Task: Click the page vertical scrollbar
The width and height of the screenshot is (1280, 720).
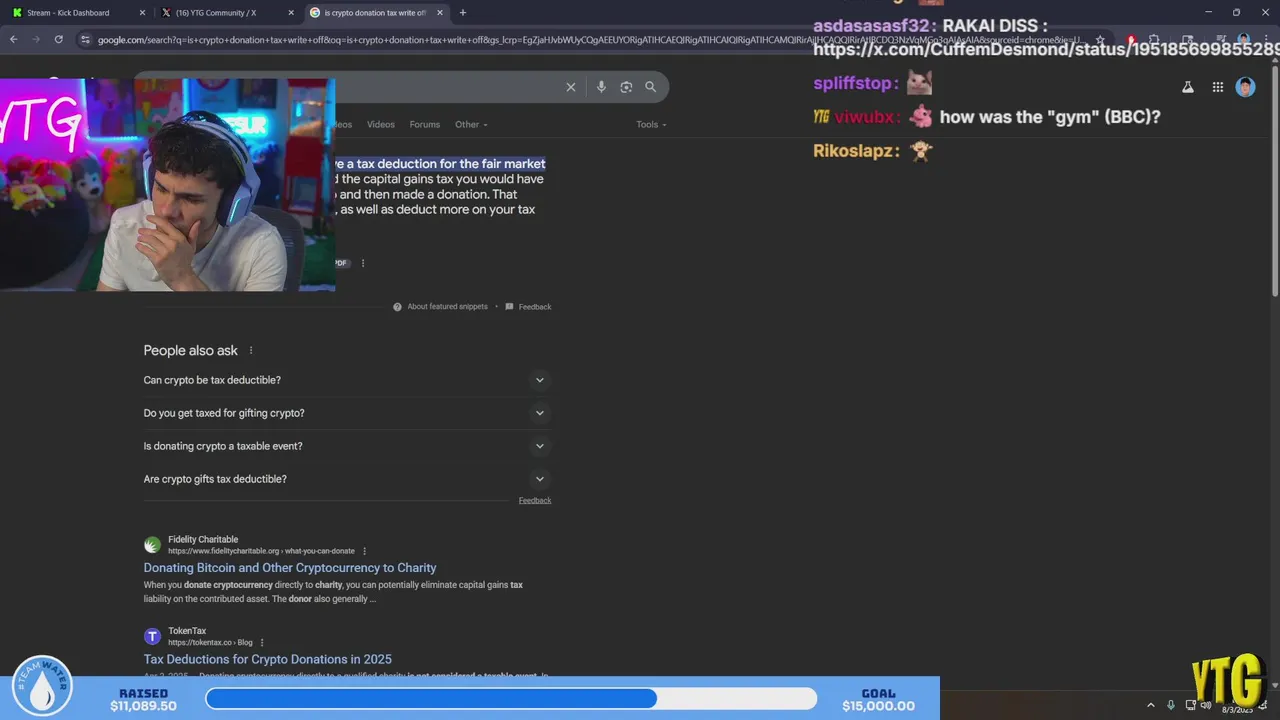Action: pos(1274,183)
